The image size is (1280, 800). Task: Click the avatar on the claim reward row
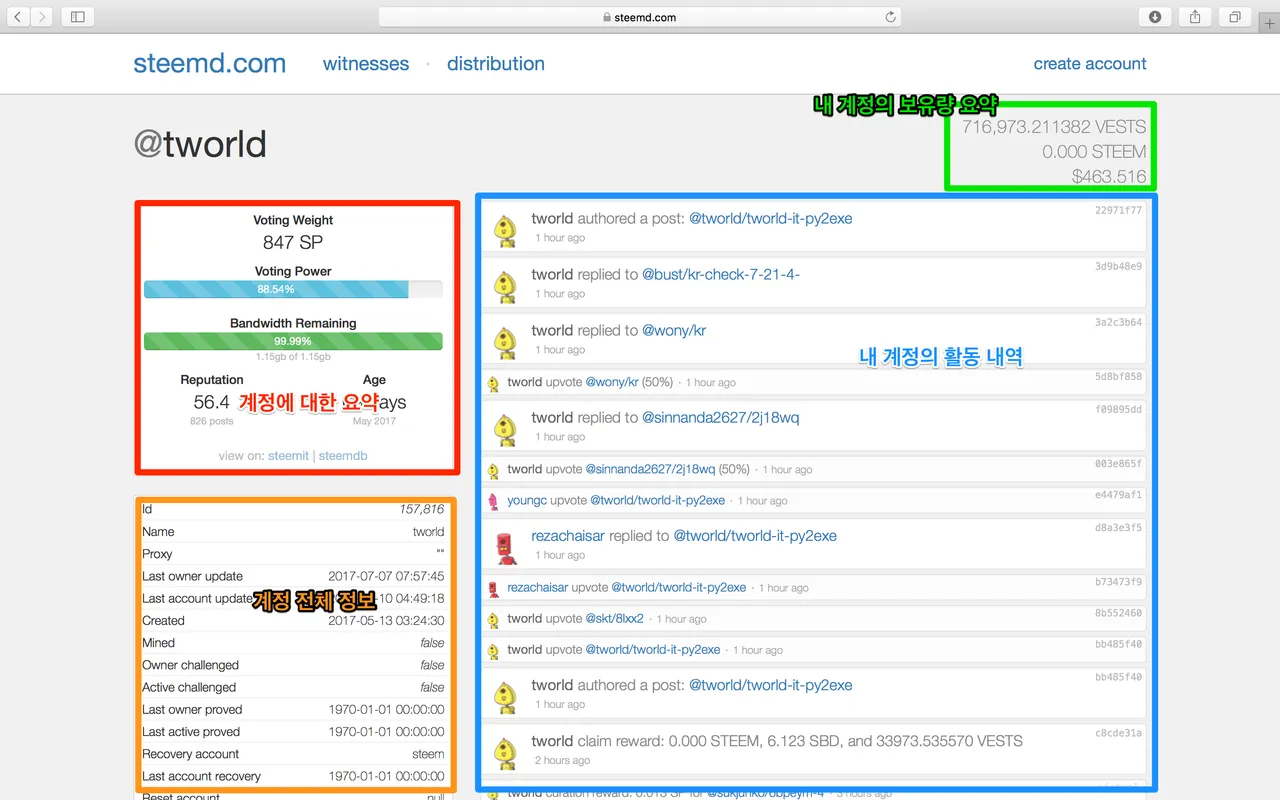click(x=507, y=752)
